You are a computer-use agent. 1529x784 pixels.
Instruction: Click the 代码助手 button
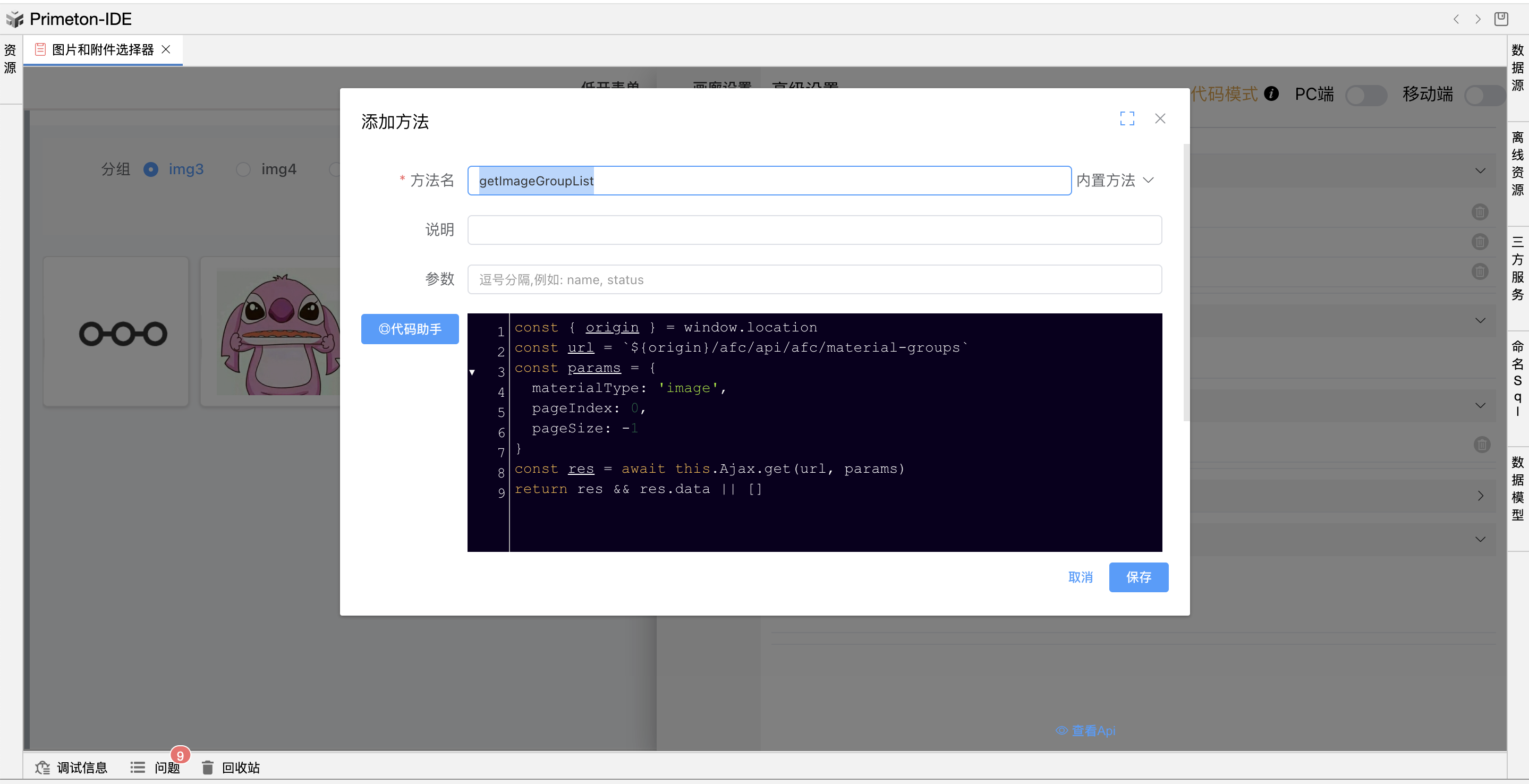pos(410,329)
